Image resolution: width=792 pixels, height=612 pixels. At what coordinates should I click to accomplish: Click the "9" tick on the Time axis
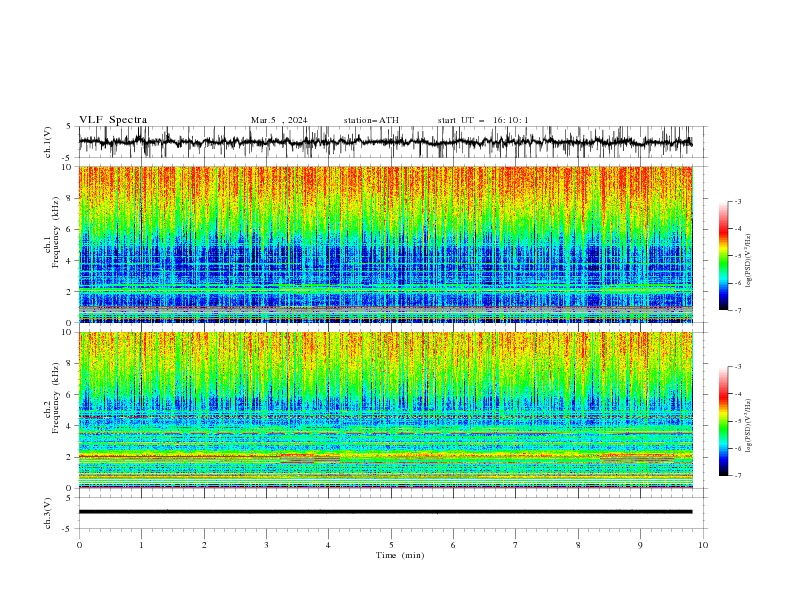tap(640, 545)
